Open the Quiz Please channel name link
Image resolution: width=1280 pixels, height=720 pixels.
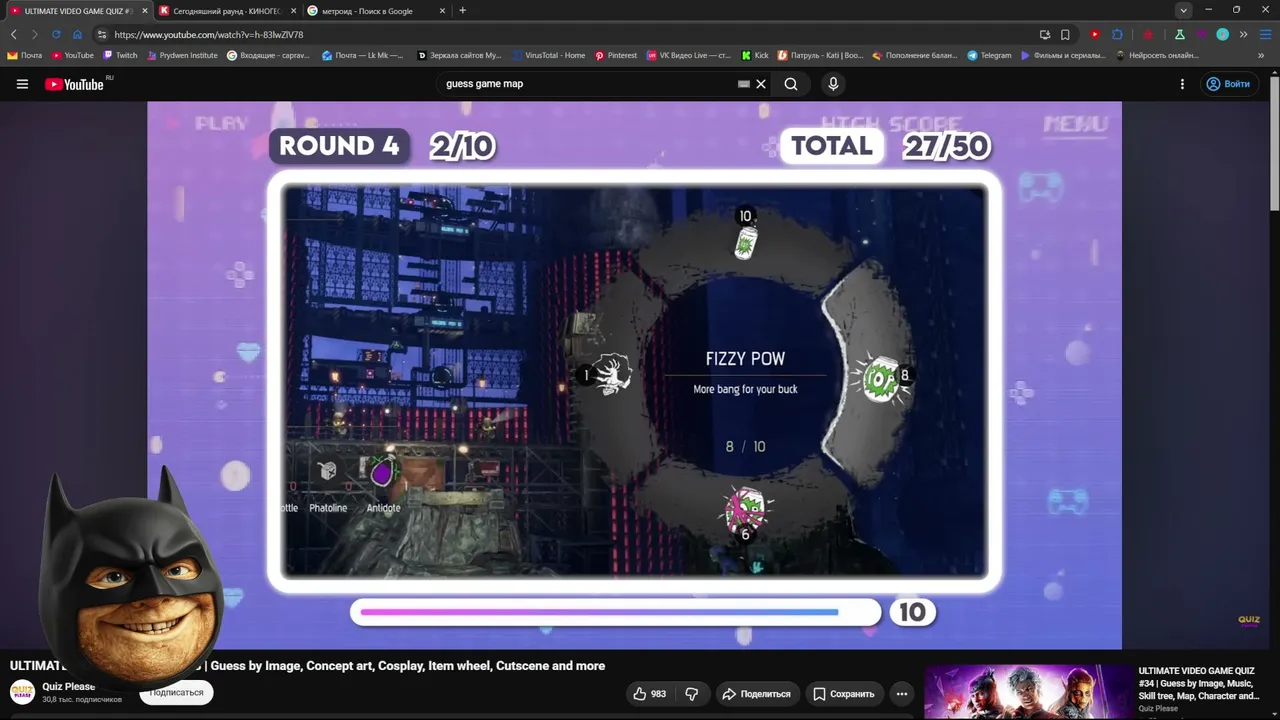point(68,686)
